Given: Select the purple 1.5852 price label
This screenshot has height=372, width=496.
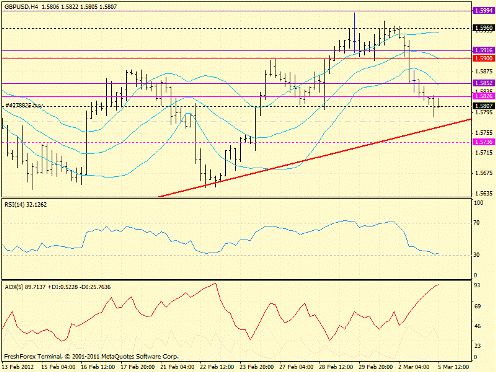Looking at the screenshot, I should coord(484,83).
